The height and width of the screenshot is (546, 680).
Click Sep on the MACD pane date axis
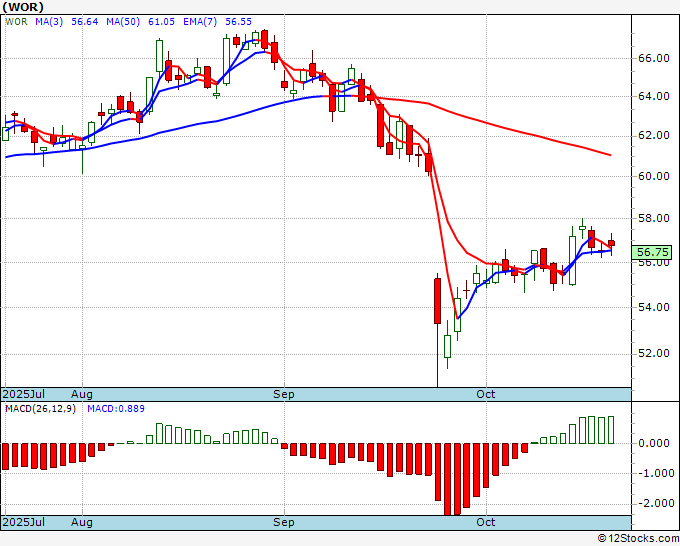click(x=284, y=522)
